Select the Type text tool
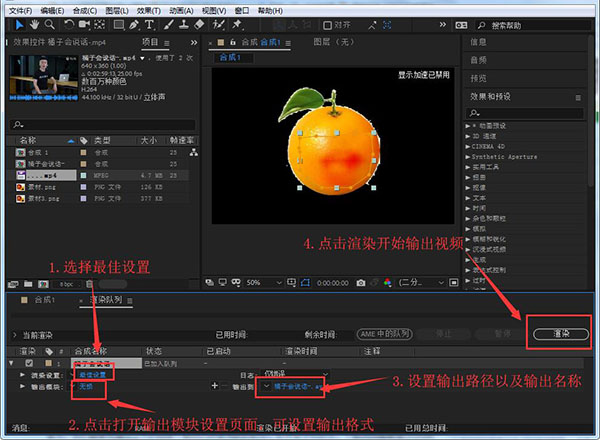The image size is (600, 440). (x=149, y=25)
